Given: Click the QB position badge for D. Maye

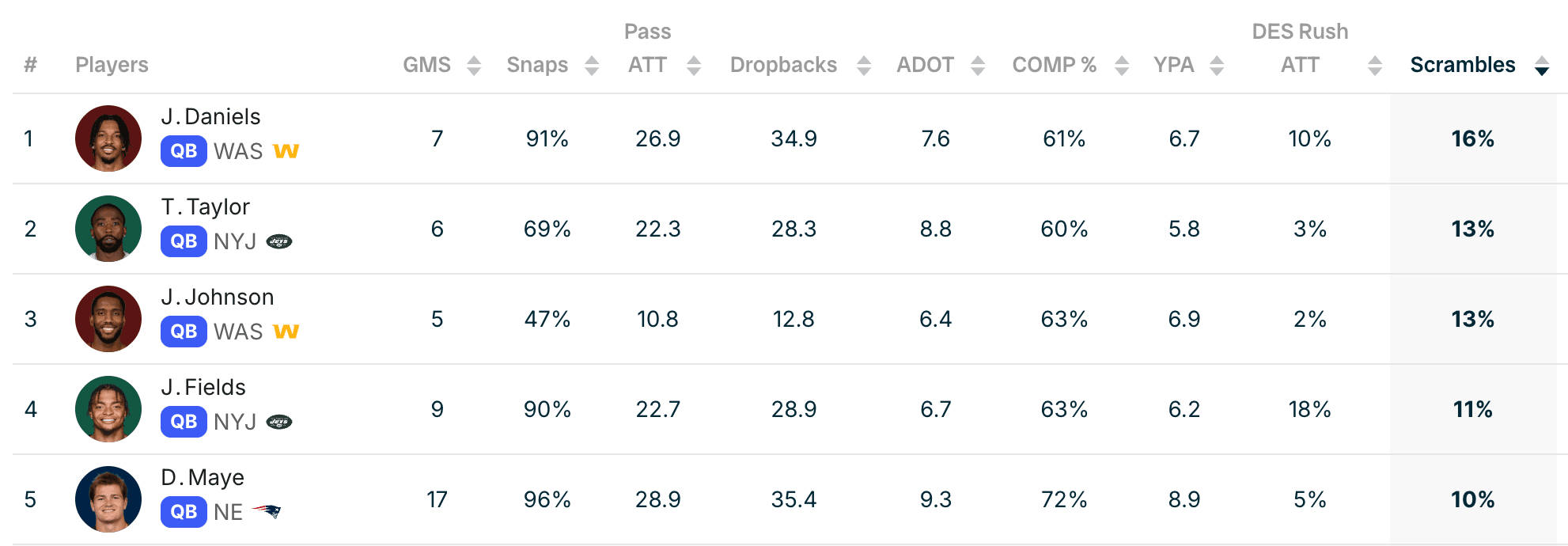Looking at the screenshot, I should [184, 512].
